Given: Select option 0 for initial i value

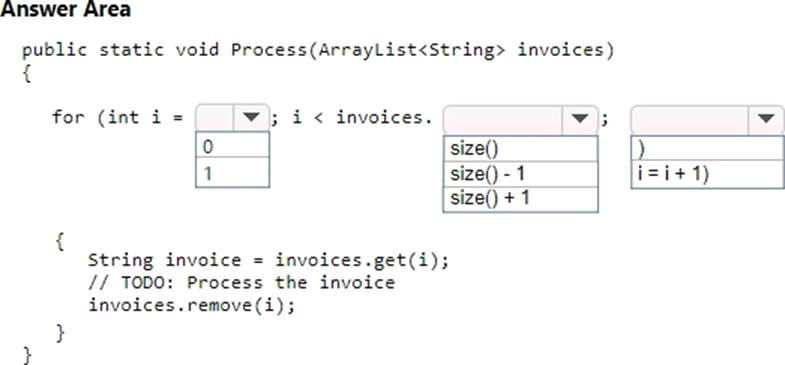Looking at the screenshot, I should (232, 146).
